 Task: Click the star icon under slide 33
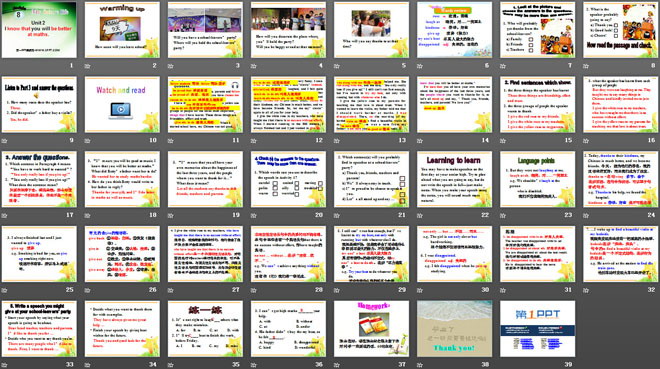[5, 365]
